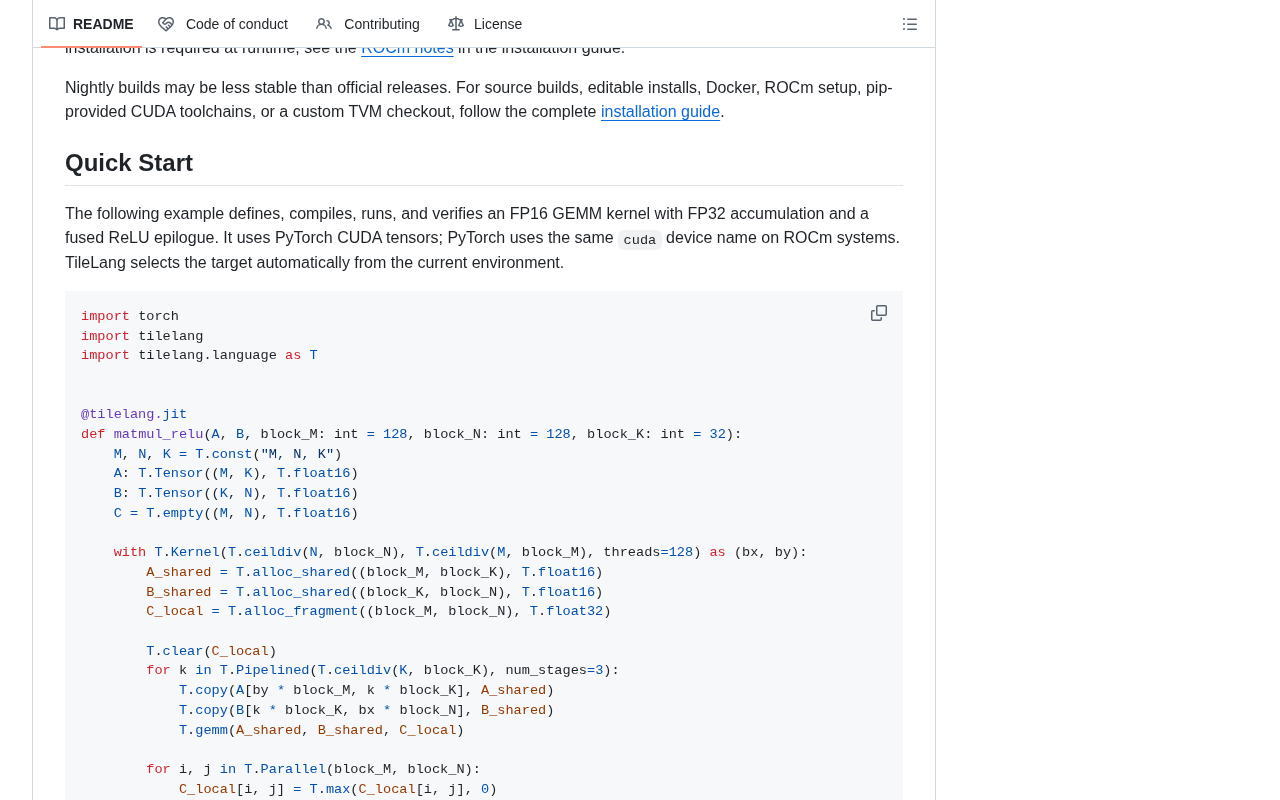Click the '@tilelang.jit' decorator line
The width and height of the screenshot is (1280, 800).
click(134, 414)
